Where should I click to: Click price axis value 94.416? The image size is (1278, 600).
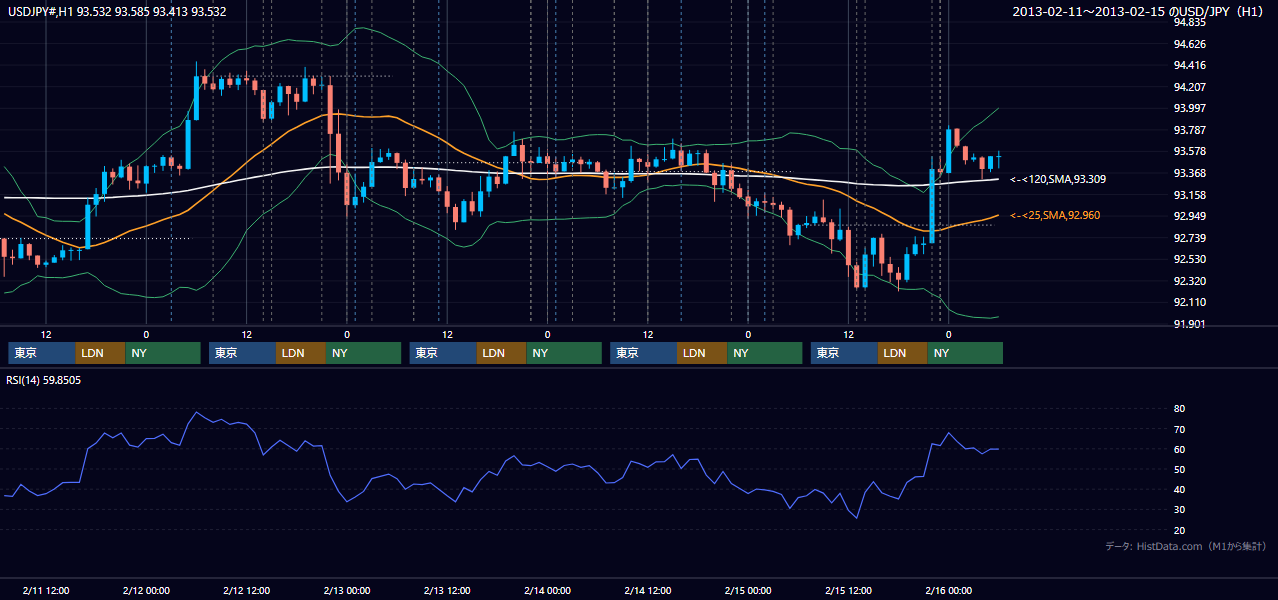click(x=1189, y=66)
